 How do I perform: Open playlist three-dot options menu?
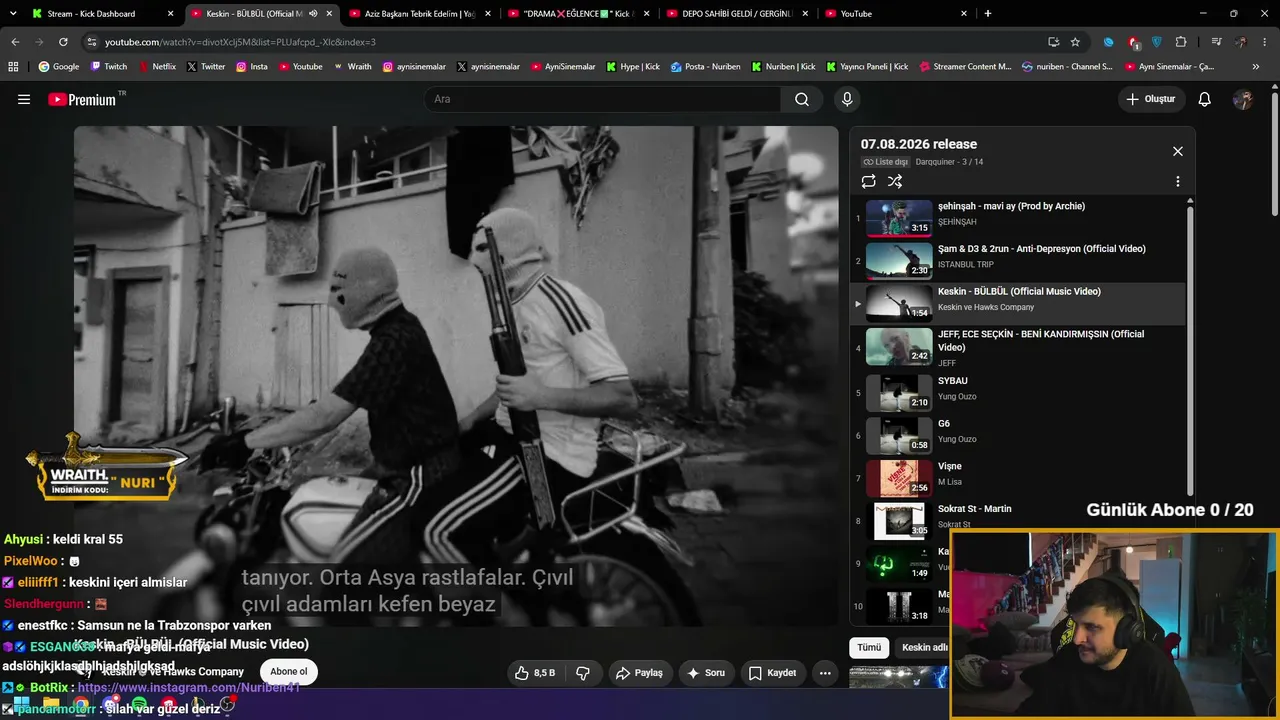coord(1177,181)
